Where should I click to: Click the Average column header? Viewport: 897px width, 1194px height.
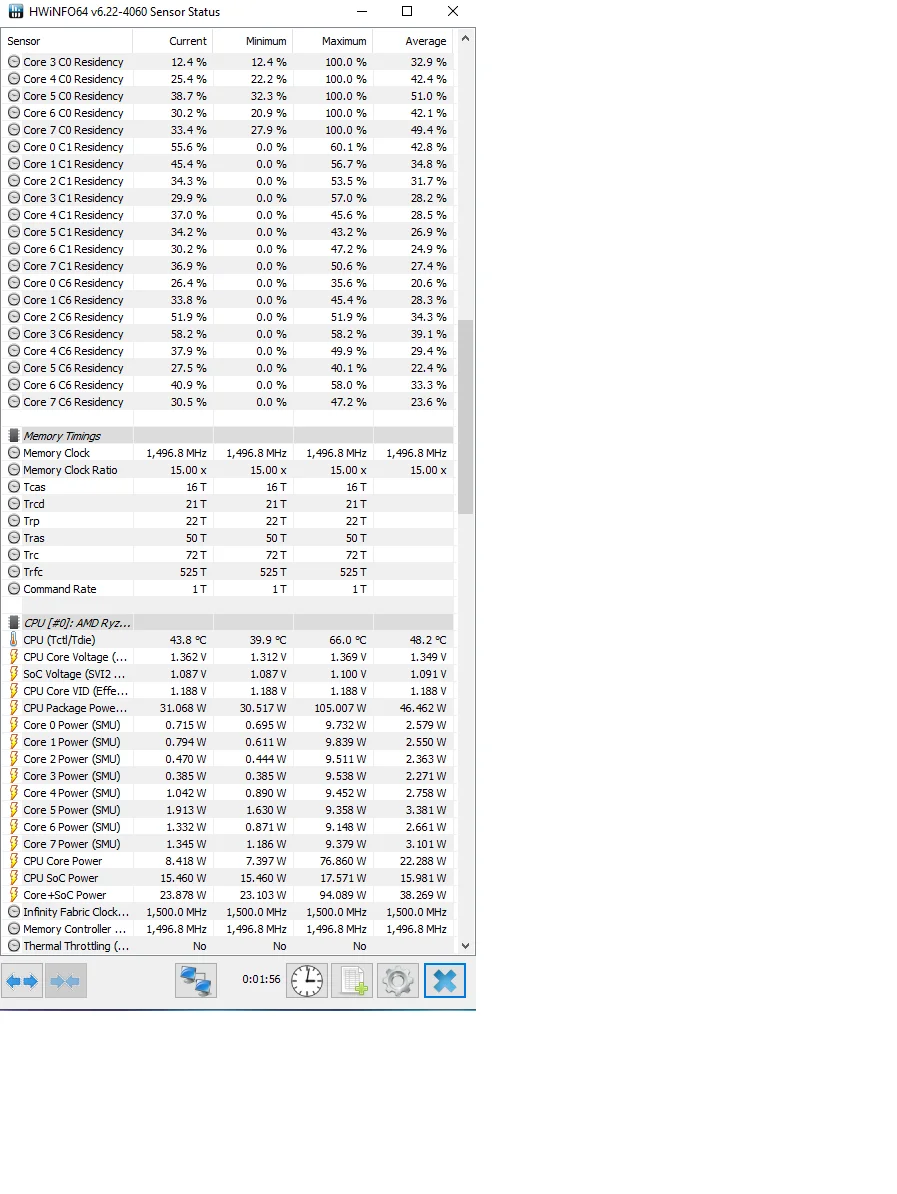(x=413, y=41)
